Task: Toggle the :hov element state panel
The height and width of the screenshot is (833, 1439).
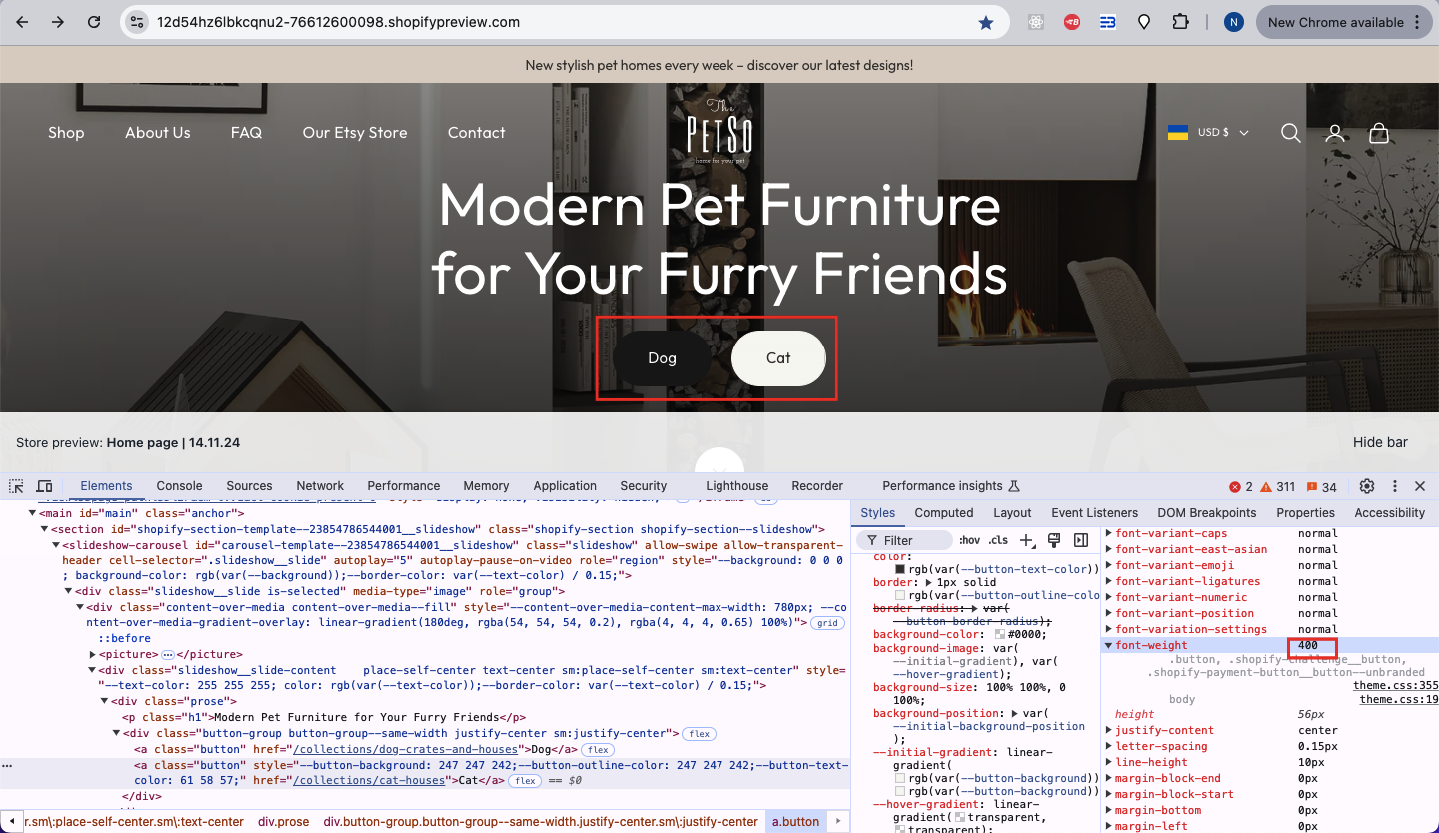Action: [x=970, y=540]
